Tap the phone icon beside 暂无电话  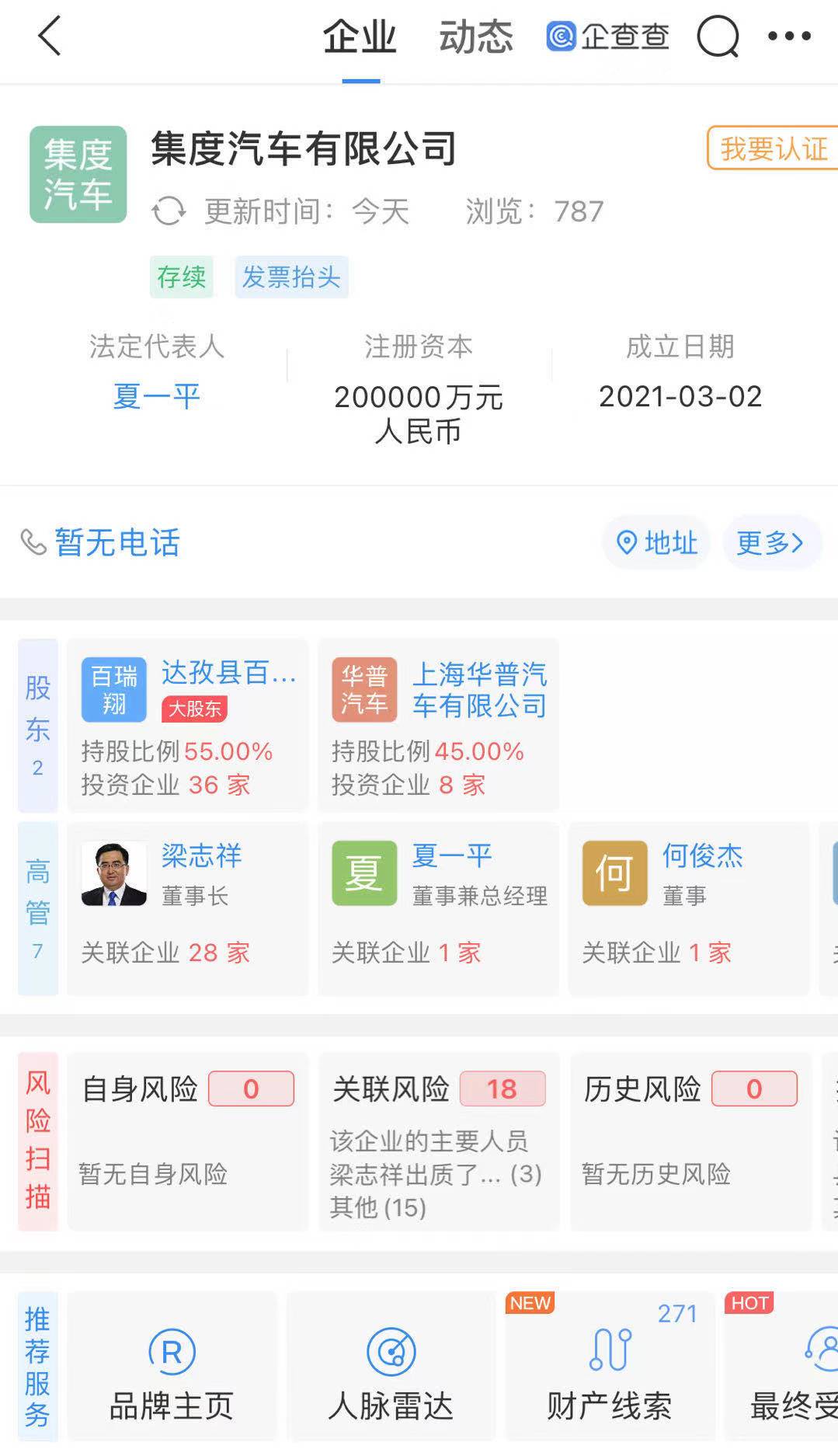tap(33, 542)
